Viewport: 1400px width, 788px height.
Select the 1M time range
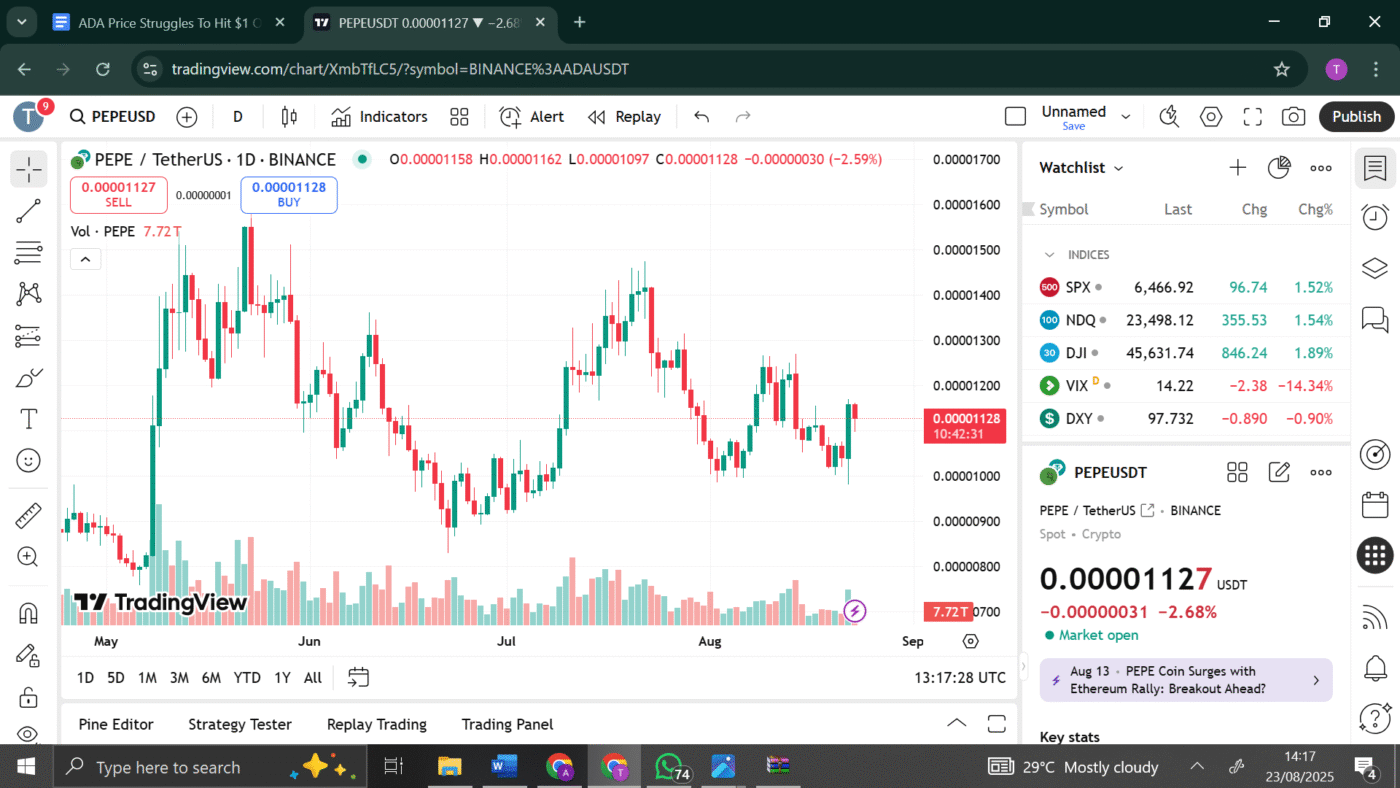(147, 678)
